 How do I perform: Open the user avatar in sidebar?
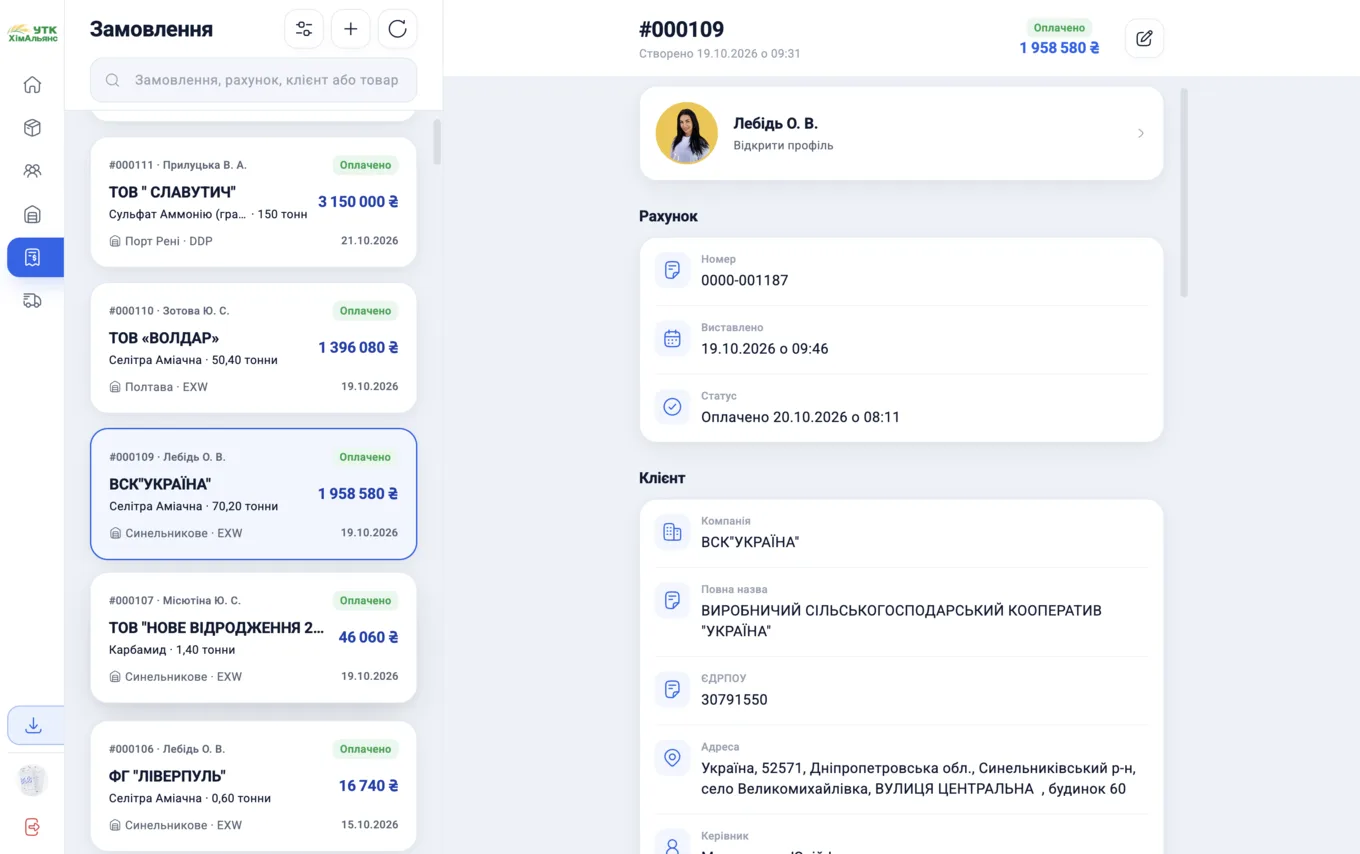(32, 780)
